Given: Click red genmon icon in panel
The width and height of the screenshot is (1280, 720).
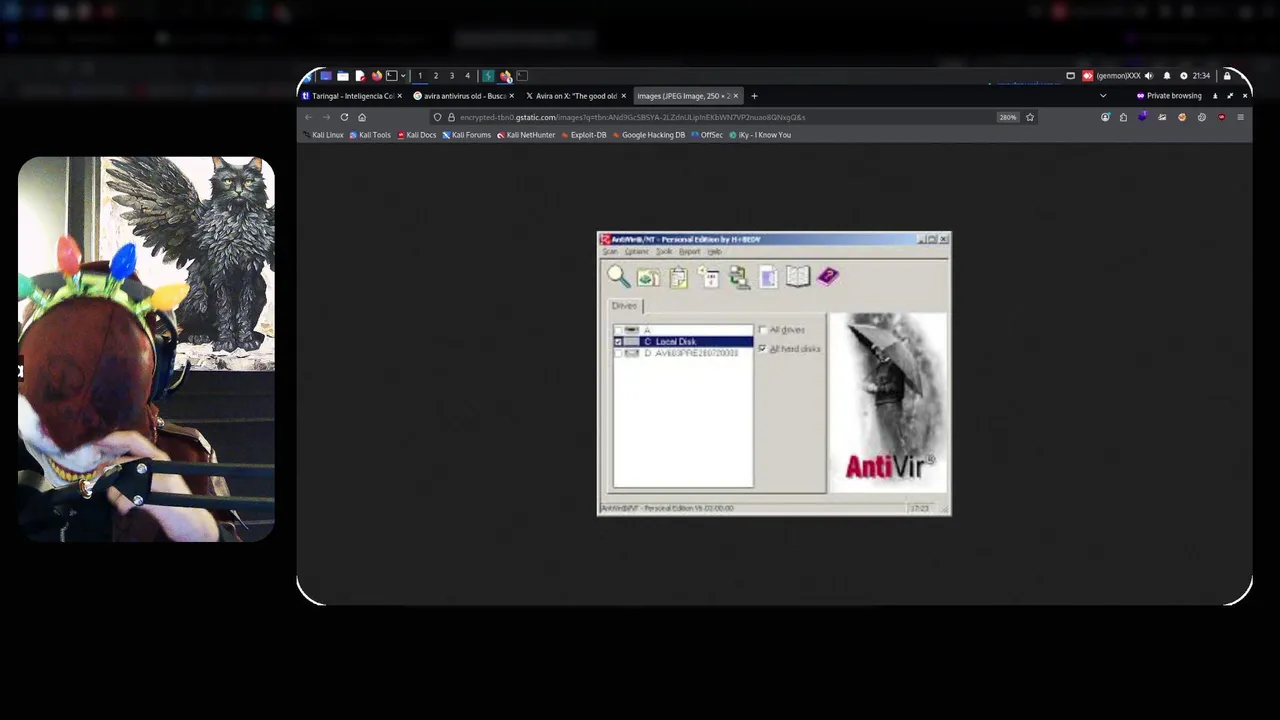Looking at the screenshot, I should coord(1088,76).
